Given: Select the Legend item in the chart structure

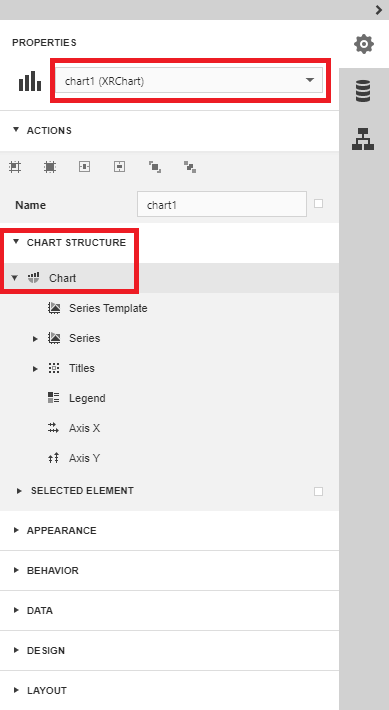Looking at the screenshot, I should coord(87,398).
